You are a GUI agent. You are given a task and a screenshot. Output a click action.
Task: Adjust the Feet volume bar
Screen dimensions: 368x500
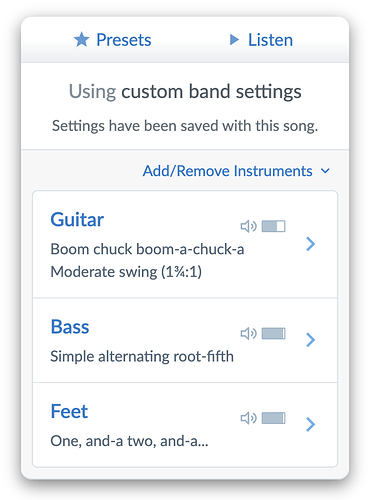(x=273, y=418)
